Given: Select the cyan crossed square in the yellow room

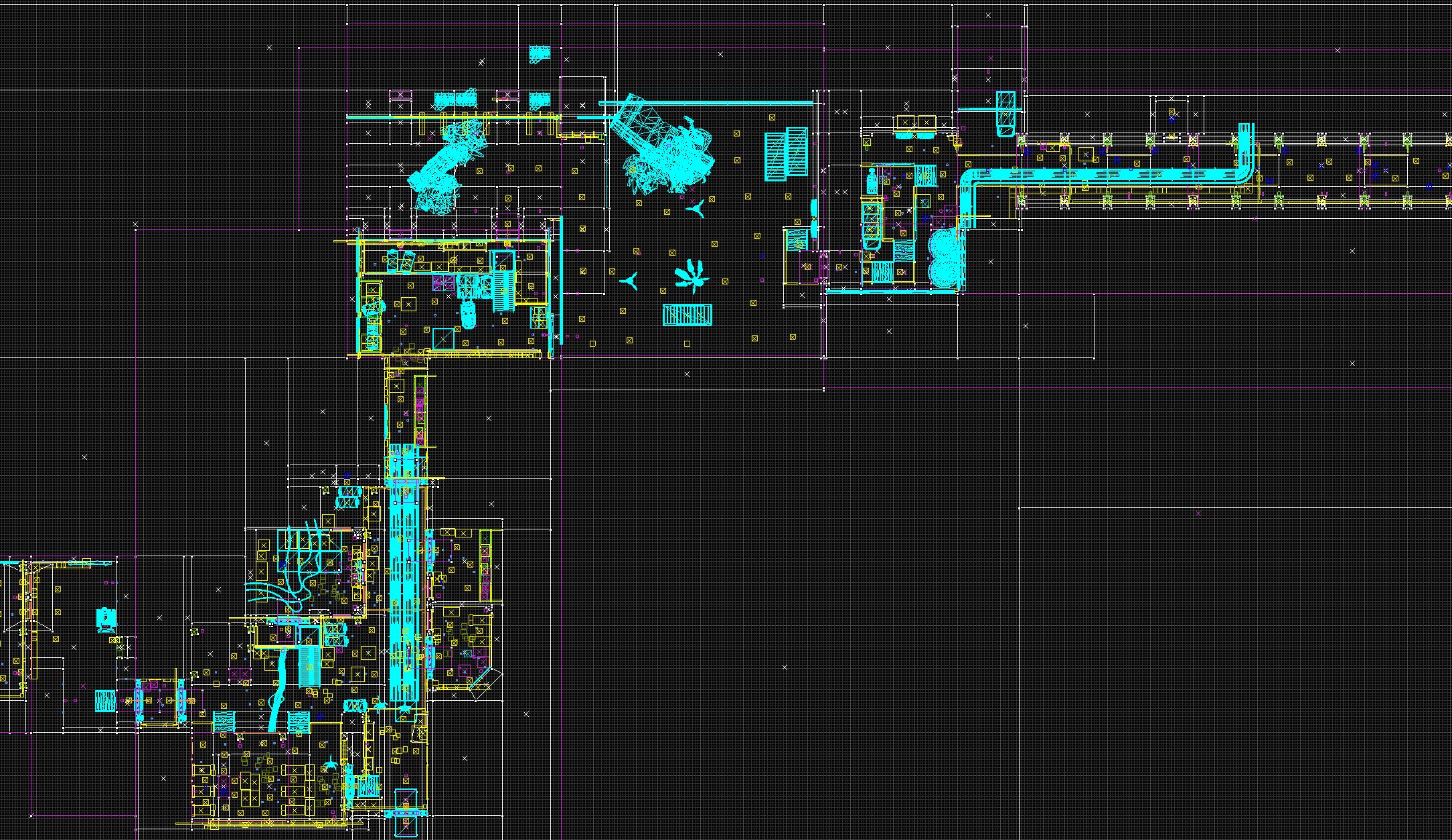Looking at the screenshot, I should (x=444, y=338).
